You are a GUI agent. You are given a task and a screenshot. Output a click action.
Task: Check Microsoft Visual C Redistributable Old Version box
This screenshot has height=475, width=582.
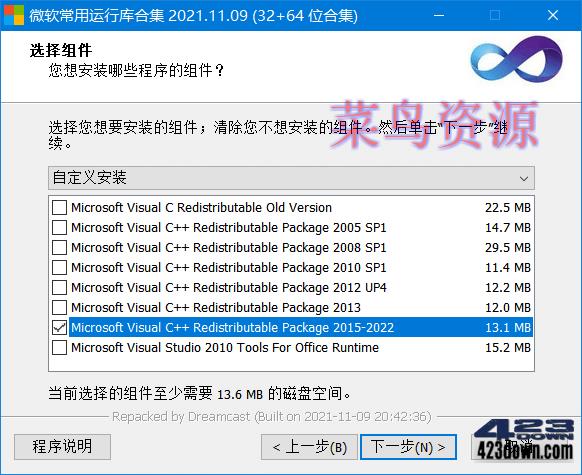point(59,207)
